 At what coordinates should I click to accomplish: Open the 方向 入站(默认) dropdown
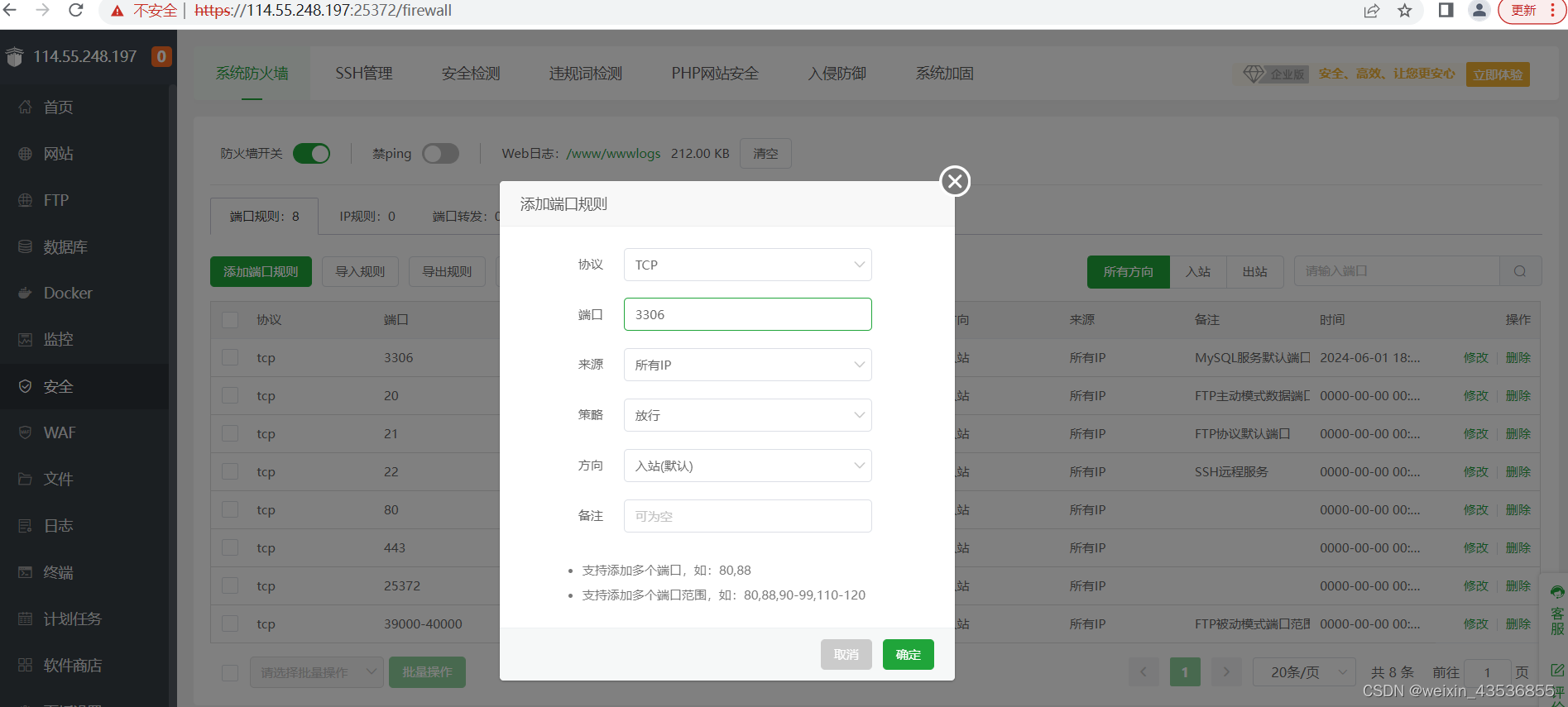(x=747, y=466)
